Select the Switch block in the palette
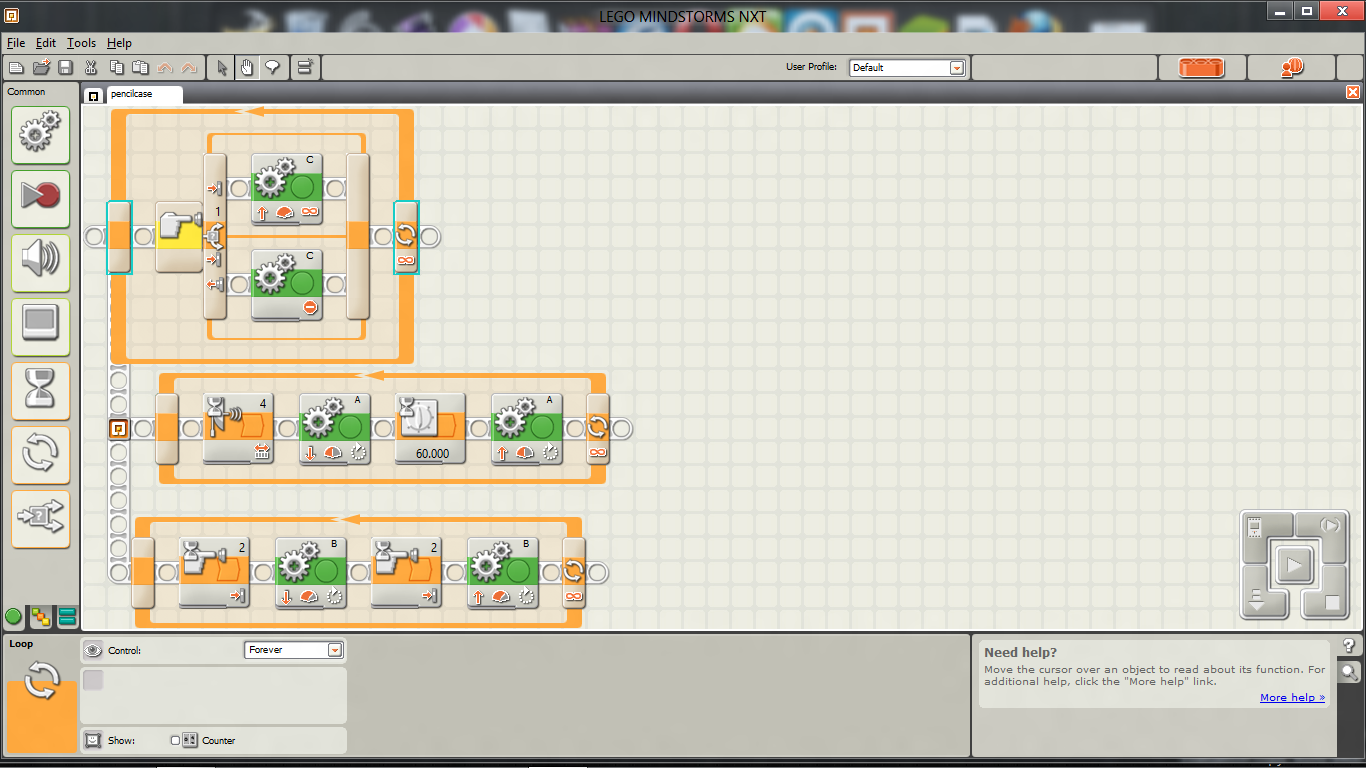This screenshot has width=1366, height=769. click(41, 519)
